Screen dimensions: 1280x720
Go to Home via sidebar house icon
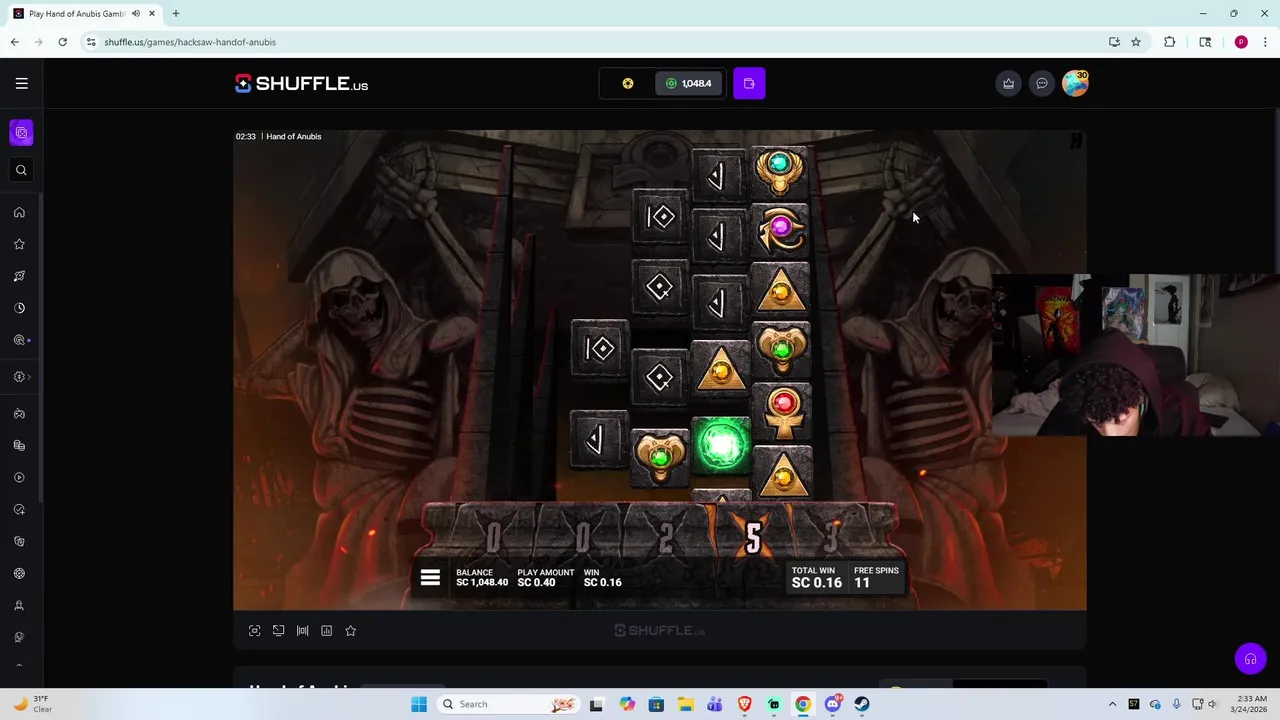(x=19, y=212)
